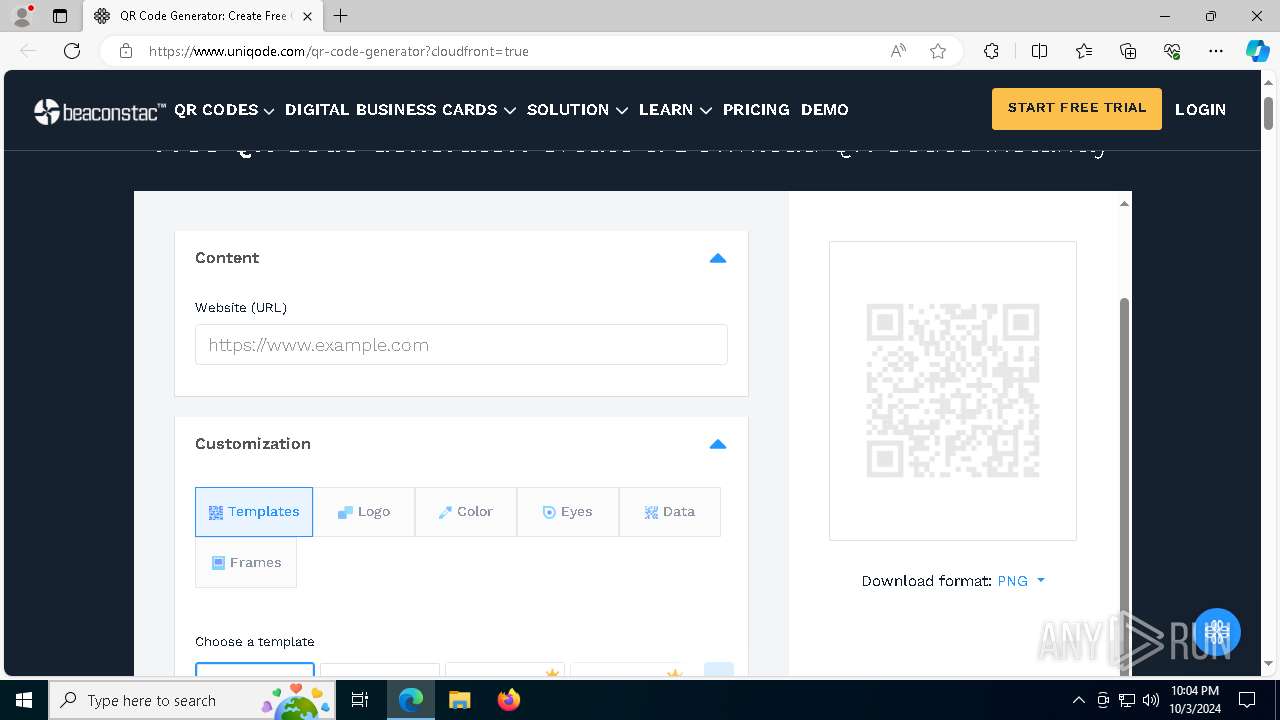Open the Eyes customization tab
The image size is (1280, 720).
point(568,512)
